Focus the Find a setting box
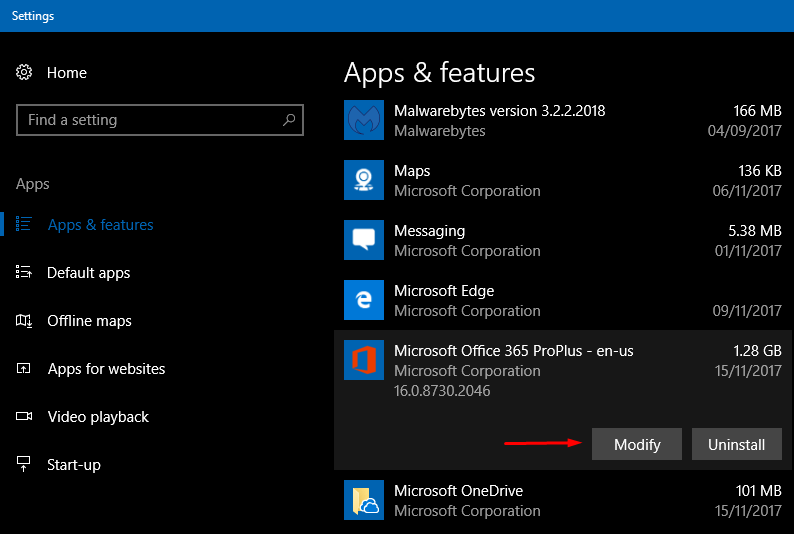 point(160,120)
